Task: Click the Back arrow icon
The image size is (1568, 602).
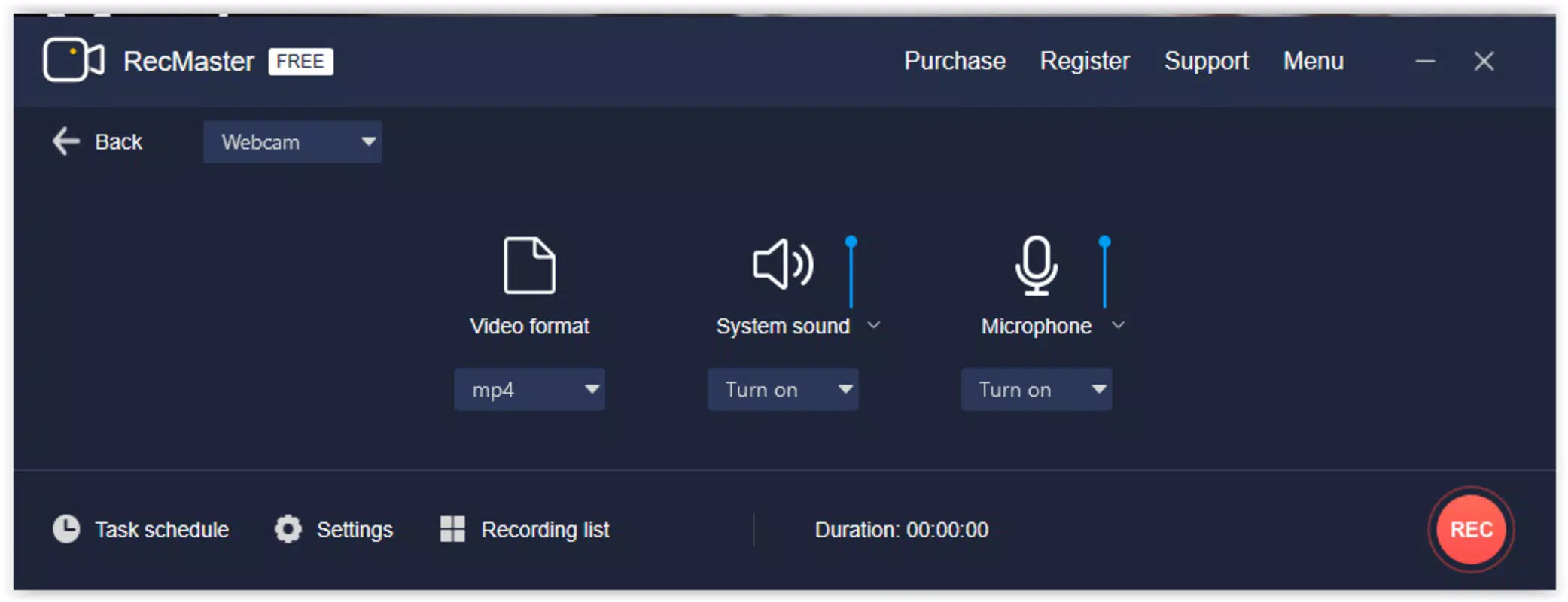Action: [x=66, y=141]
